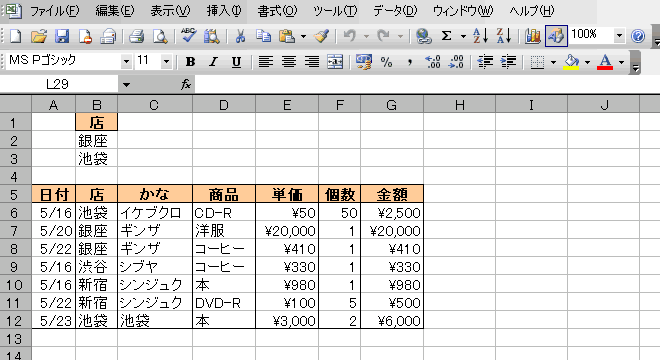660x360 pixels.
Task: Select column header G
Action: (392, 105)
